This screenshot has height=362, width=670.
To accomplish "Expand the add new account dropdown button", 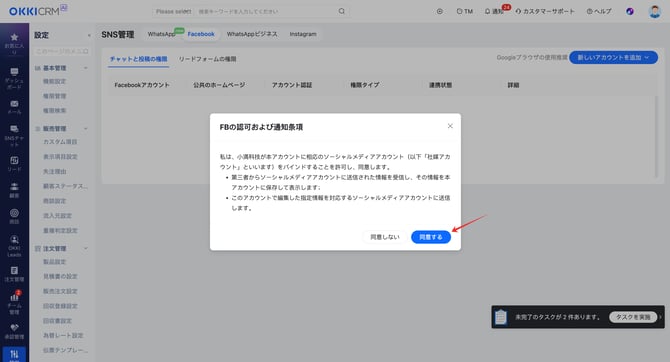I will click(613, 57).
